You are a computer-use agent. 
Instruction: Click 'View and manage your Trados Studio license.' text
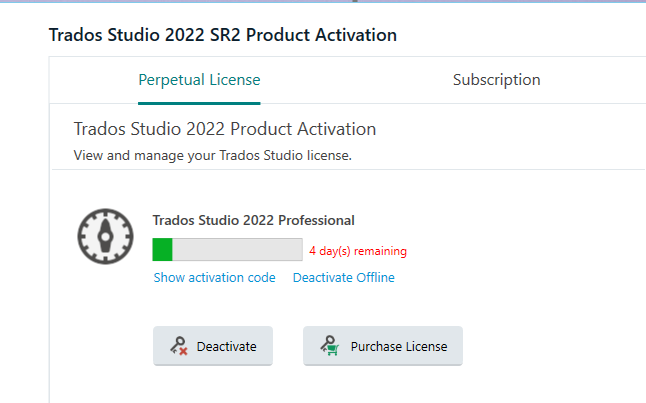click(x=213, y=155)
